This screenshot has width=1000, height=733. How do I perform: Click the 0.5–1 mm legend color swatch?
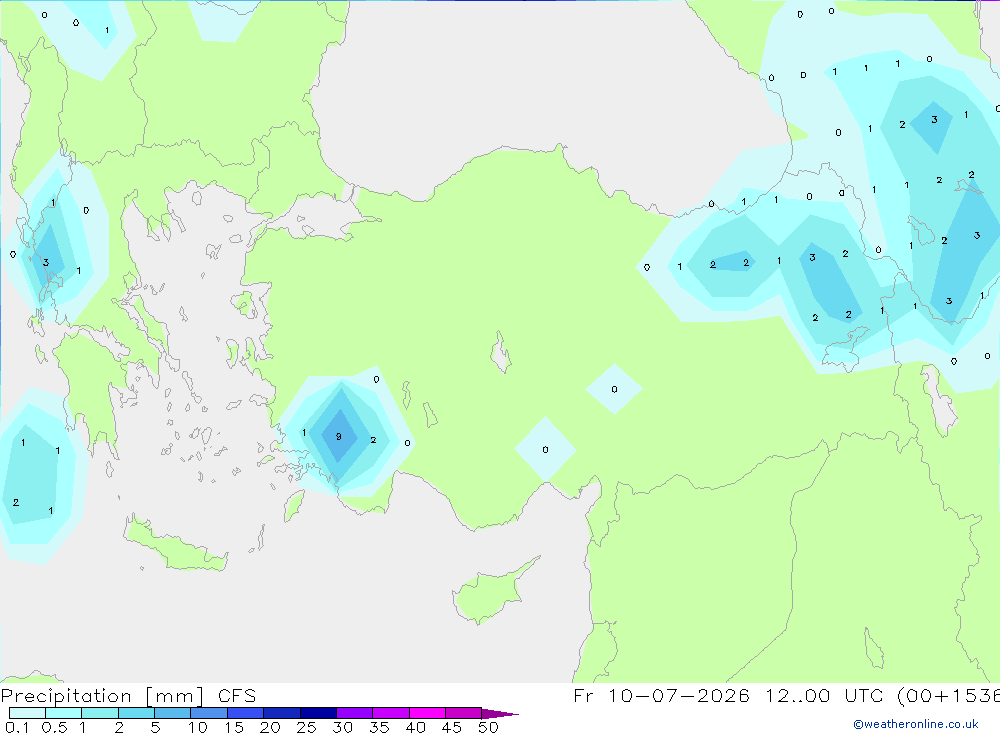(64, 713)
